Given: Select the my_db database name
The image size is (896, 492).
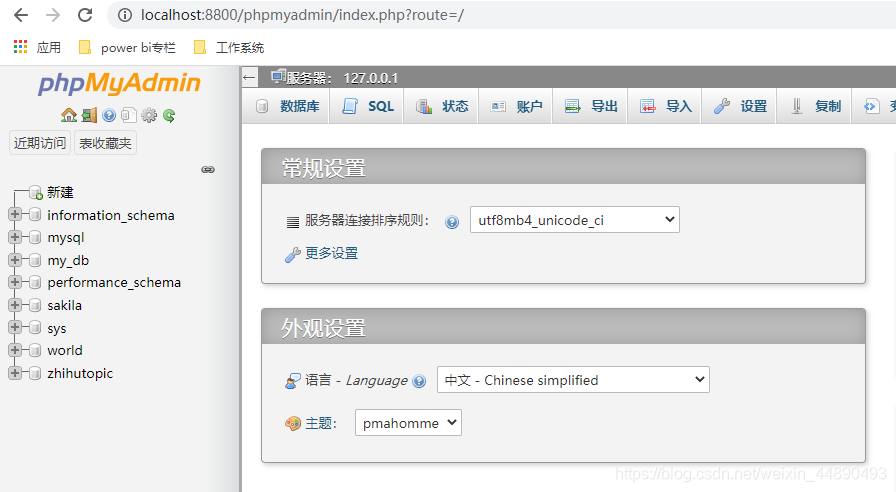Looking at the screenshot, I should click(68, 260).
